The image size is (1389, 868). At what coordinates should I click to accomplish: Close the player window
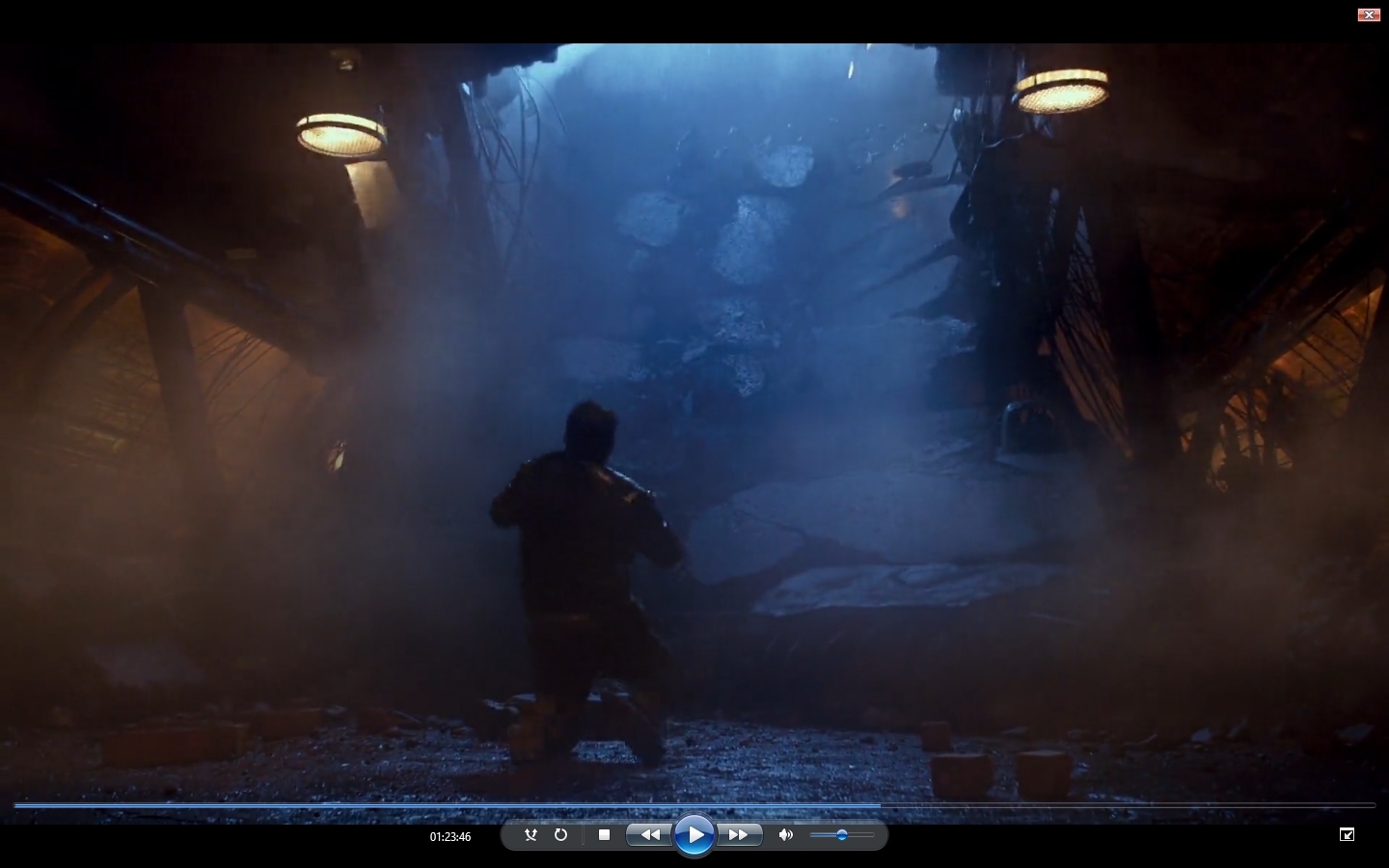pos(1369,14)
